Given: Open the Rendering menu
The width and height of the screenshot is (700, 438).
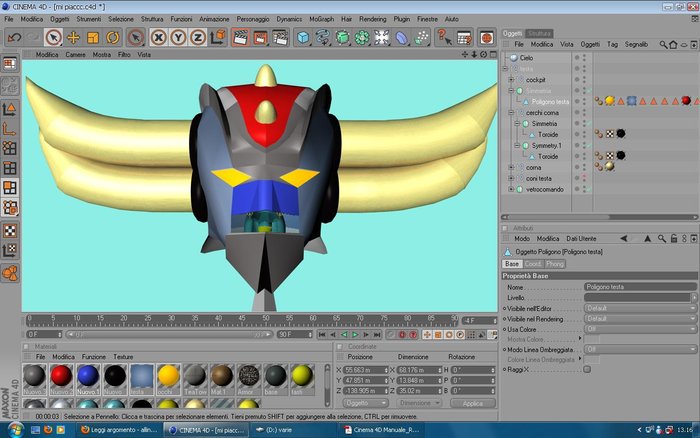Looking at the screenshot, I should 373,19.
